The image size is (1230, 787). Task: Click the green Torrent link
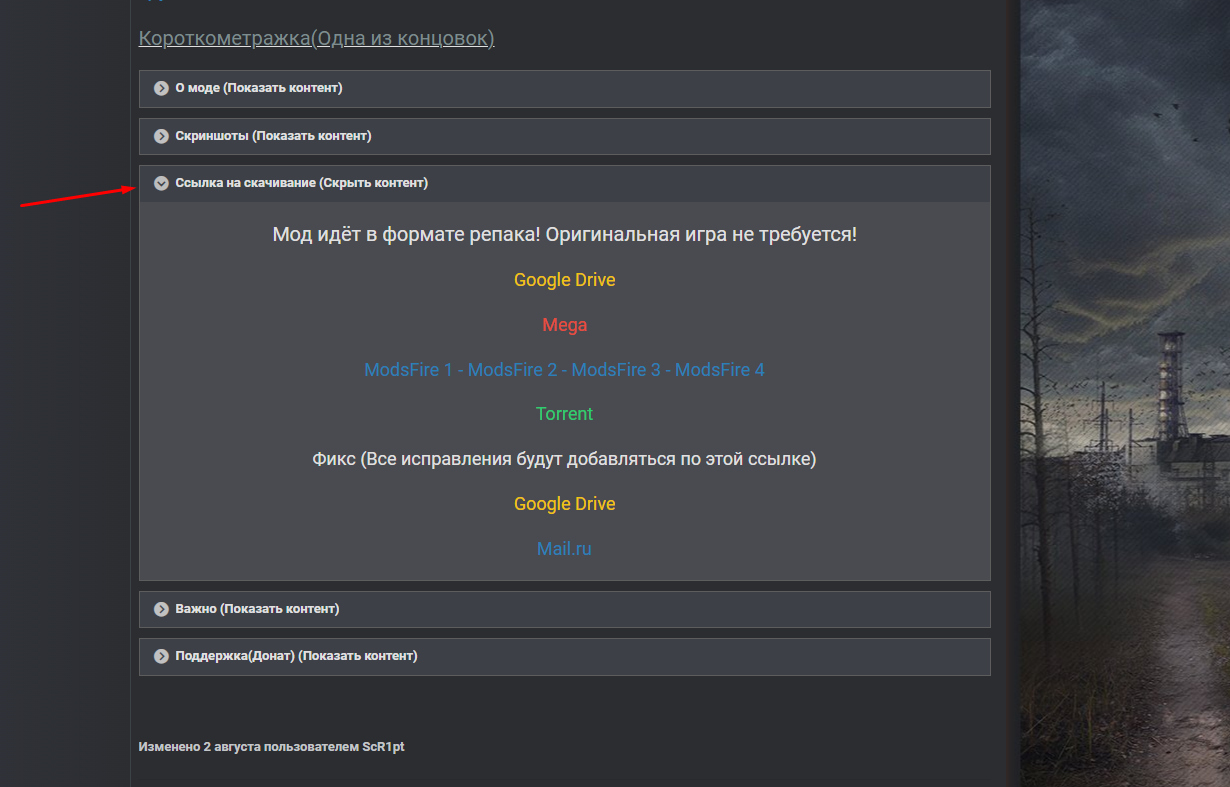pos(564,414)
